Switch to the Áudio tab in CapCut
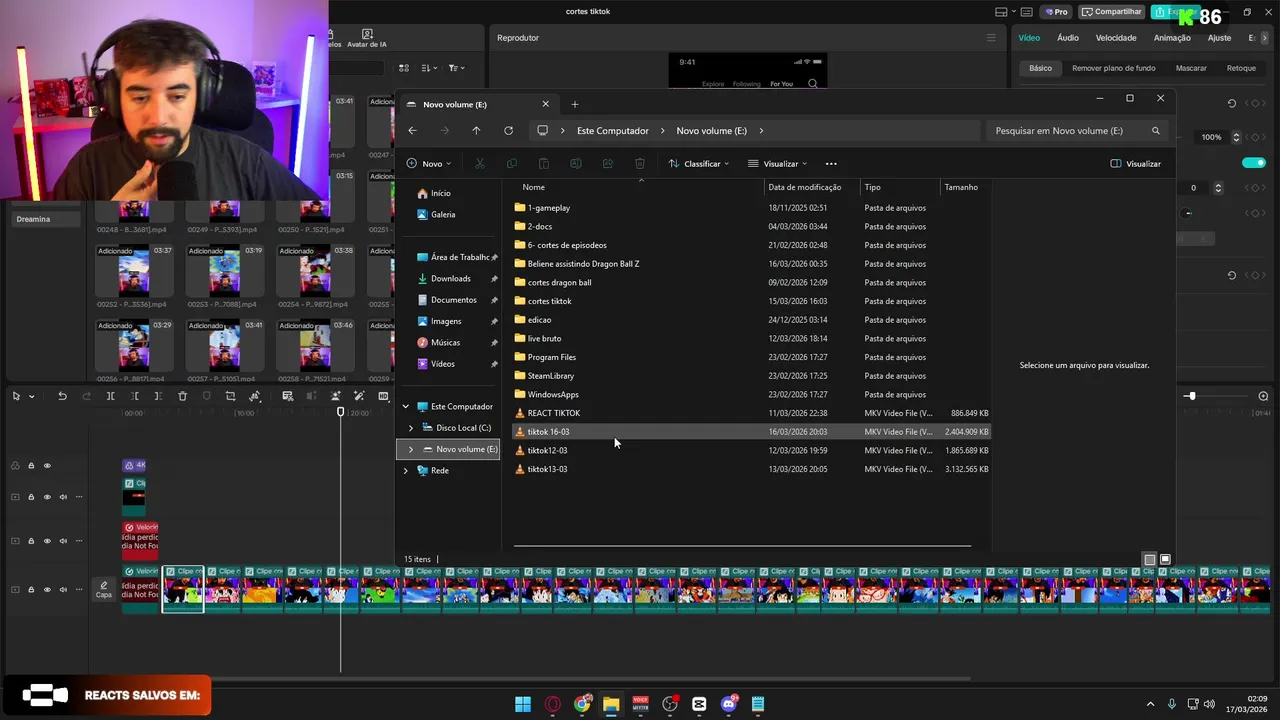 [x=1068, y=38]
